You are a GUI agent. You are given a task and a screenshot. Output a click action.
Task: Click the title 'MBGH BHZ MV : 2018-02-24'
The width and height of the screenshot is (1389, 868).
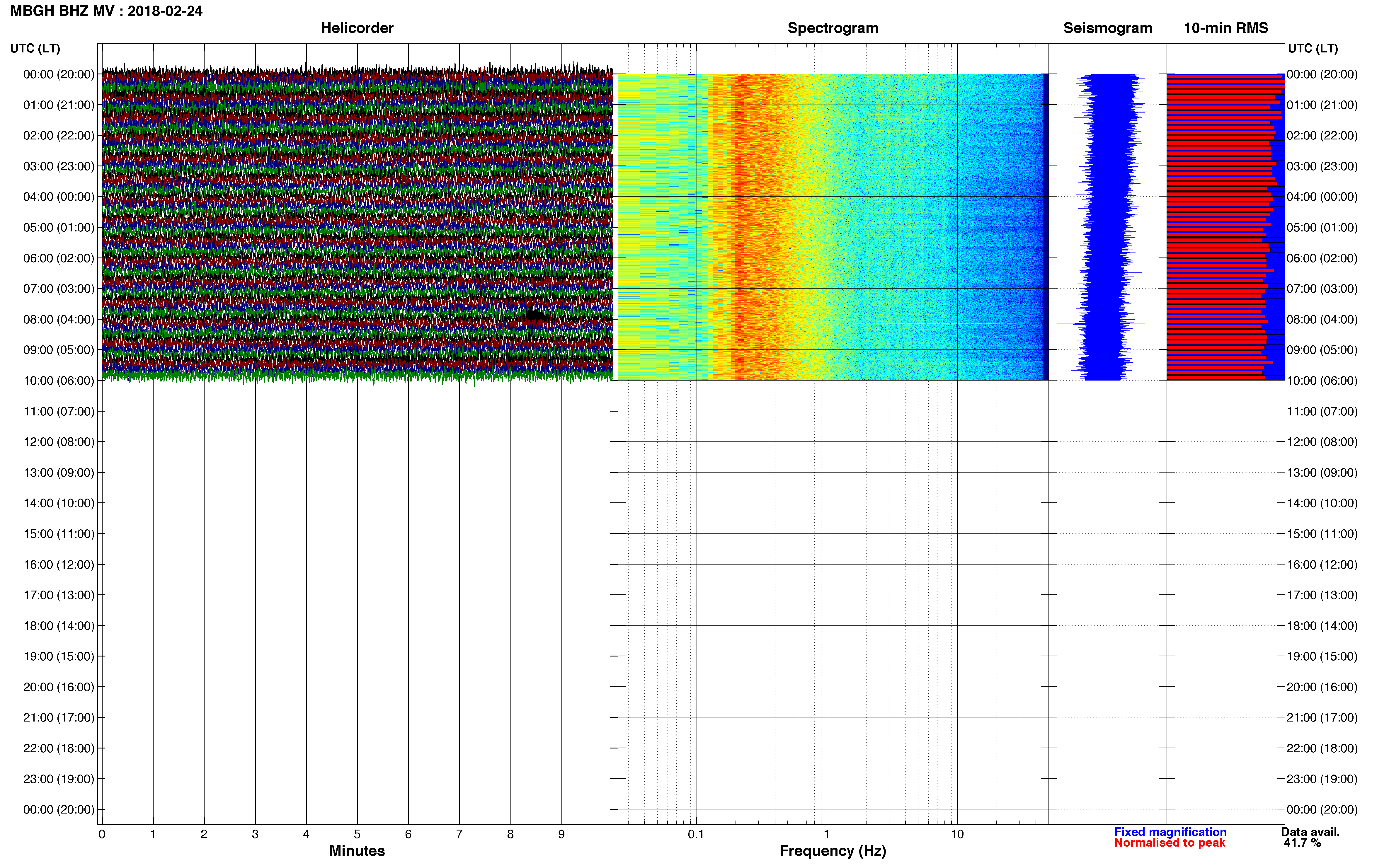pyautogui.click(x=106, y=11)
